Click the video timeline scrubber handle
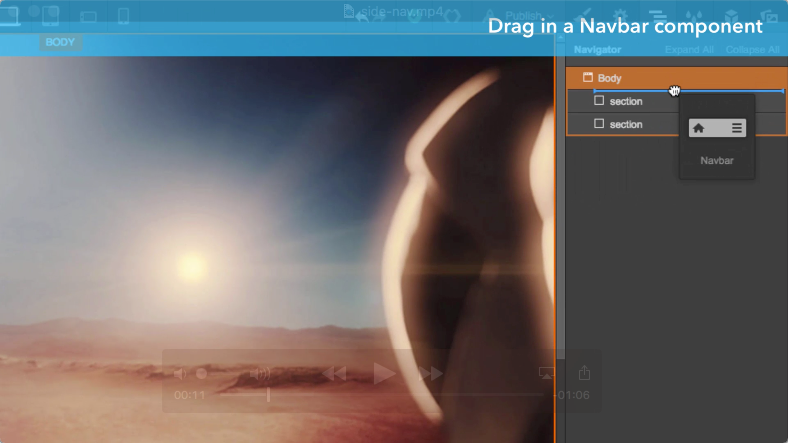The height and width of the screenshot is (443, 788). point(268,395)
